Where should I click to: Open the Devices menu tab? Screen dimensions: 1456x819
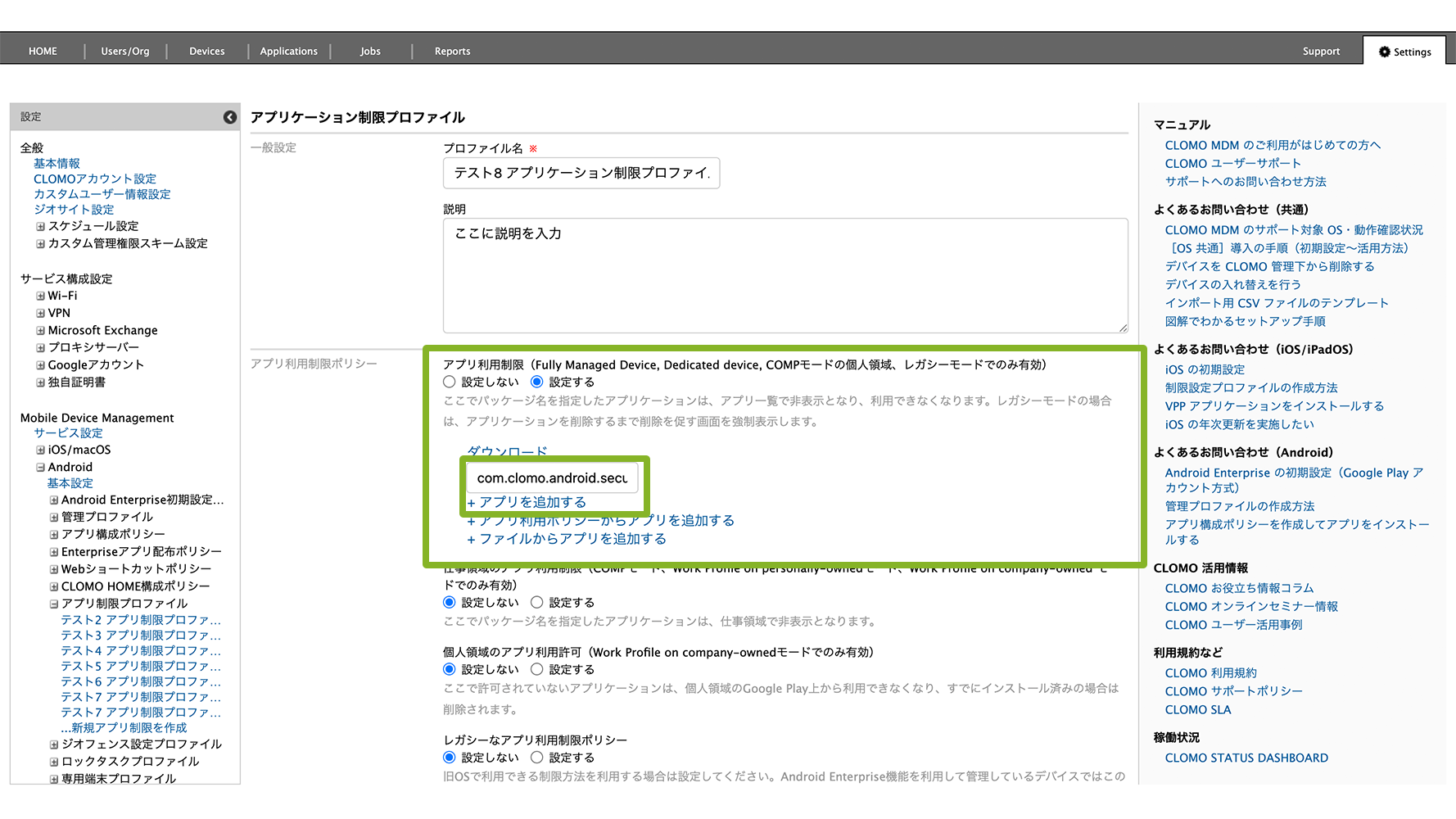click(x=206, y=51)
